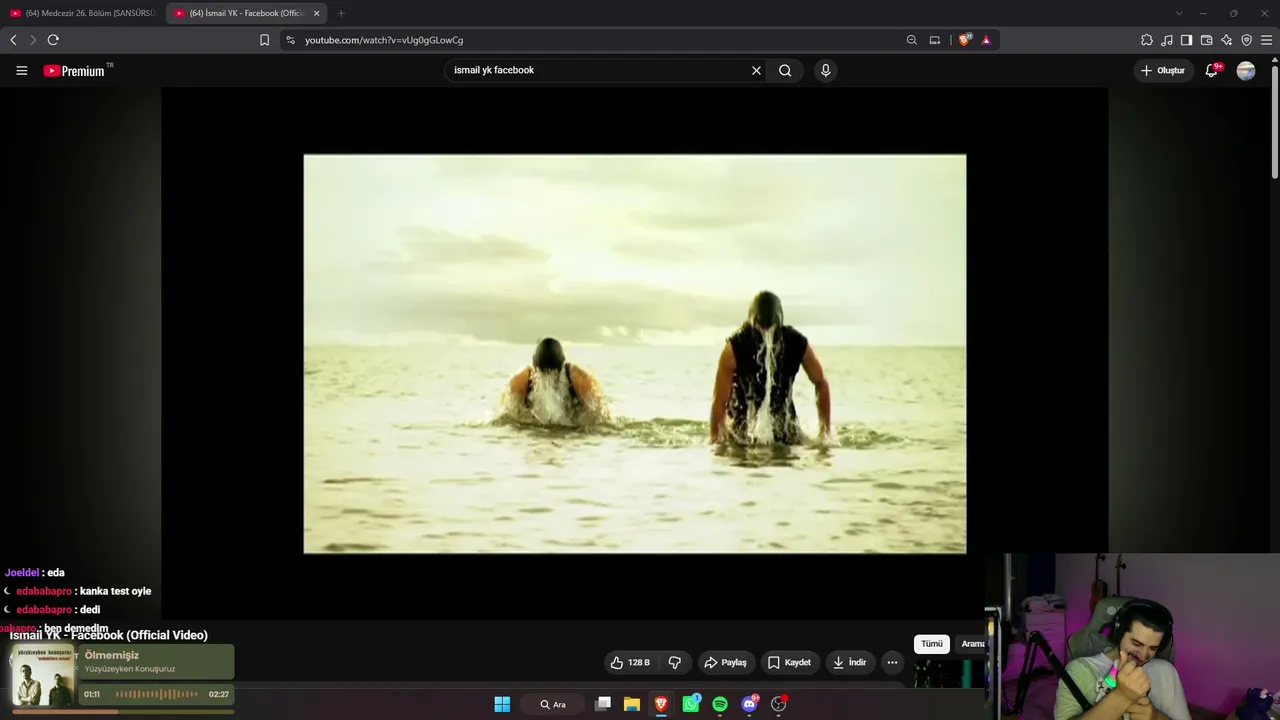Toggle the browser sidebar panel
Screen dimensions: 1280x720
[x=1186, y=40]
